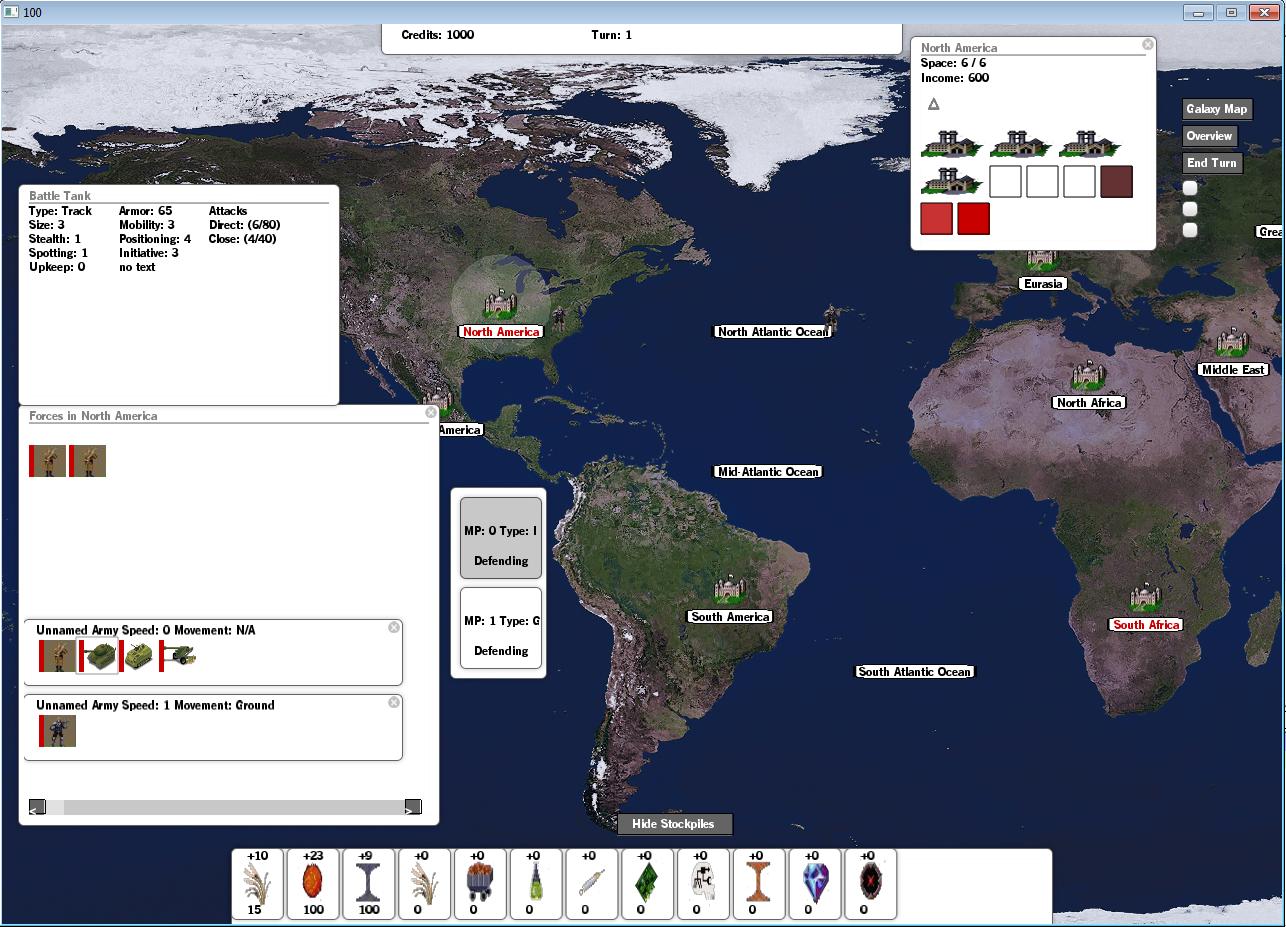Select the MP: 0 Defending army card
1286x927 pixels.
[x=501, y=538]
